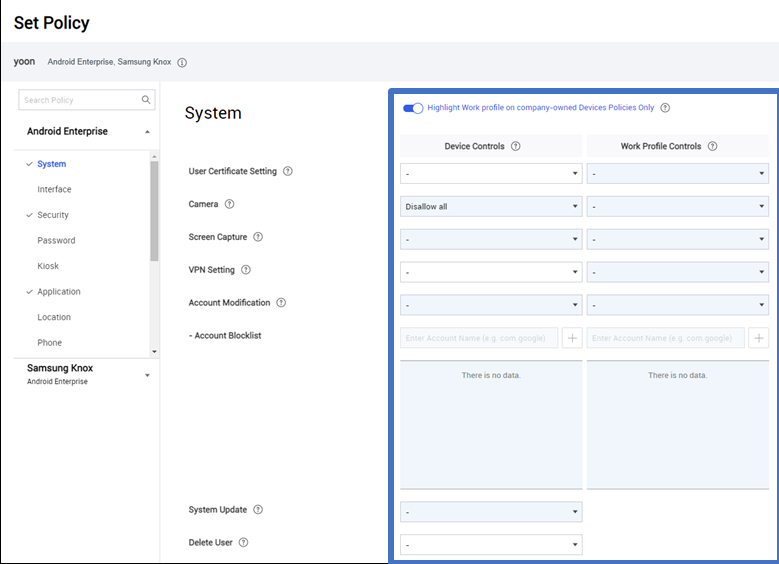Open Camera Device Controls dropdown showing Disallow all
This screenshot has height=564, width=779.
pyautogui.click(x=491, y=206)
